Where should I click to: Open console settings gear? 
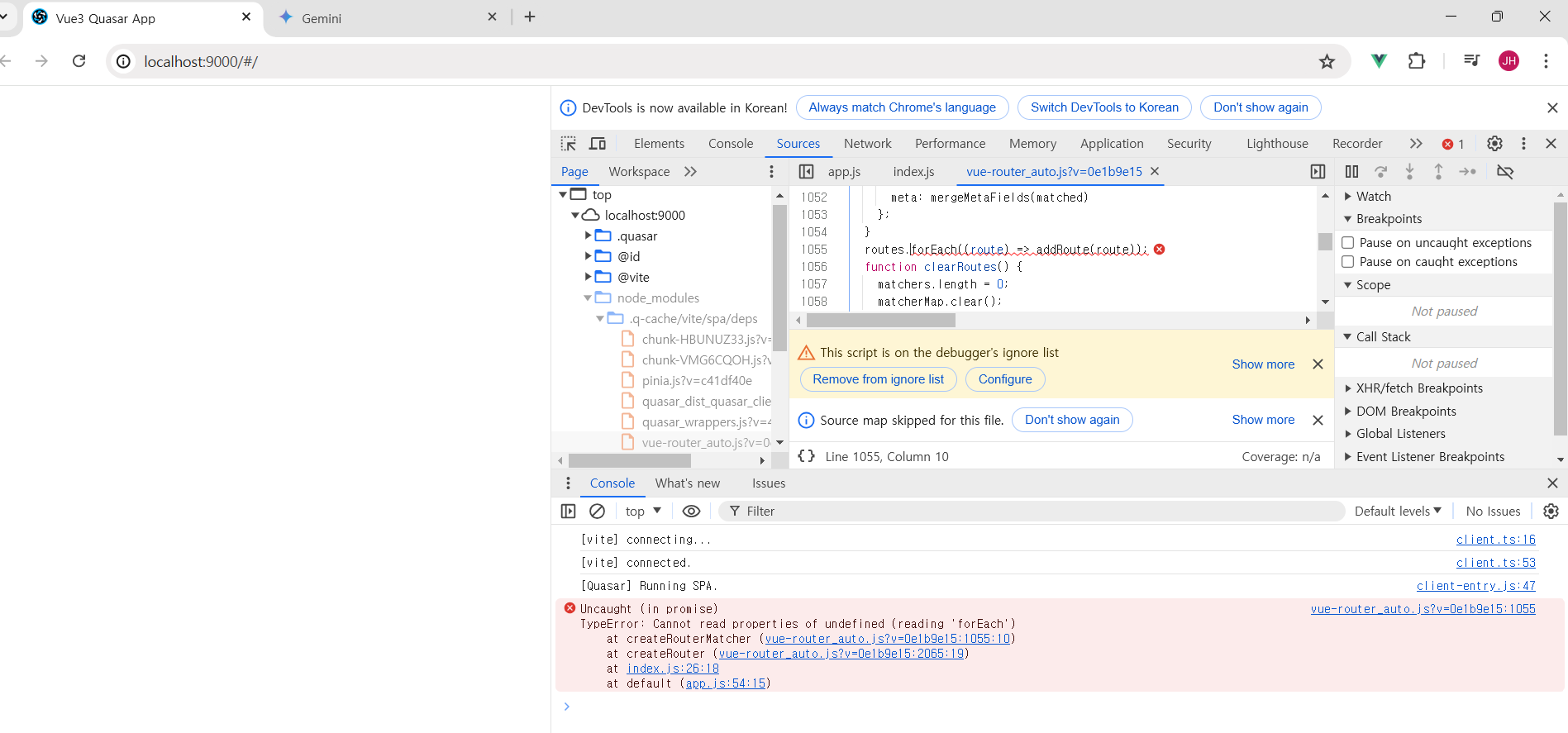(1551, 512)
